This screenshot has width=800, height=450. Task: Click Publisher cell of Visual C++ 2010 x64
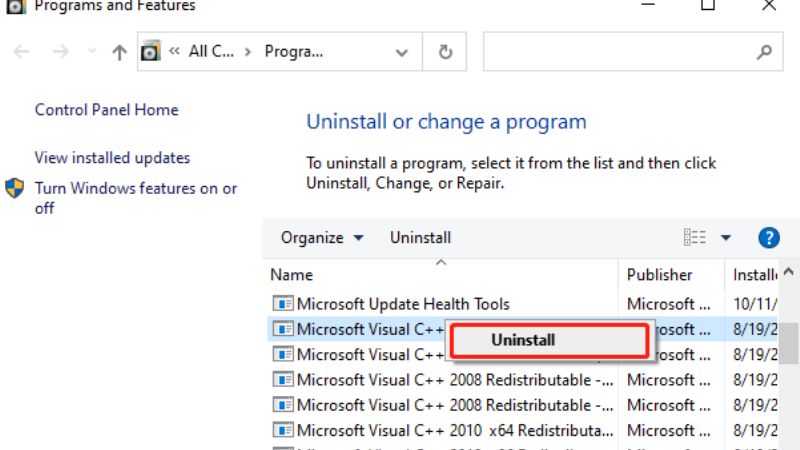[668, 431]
